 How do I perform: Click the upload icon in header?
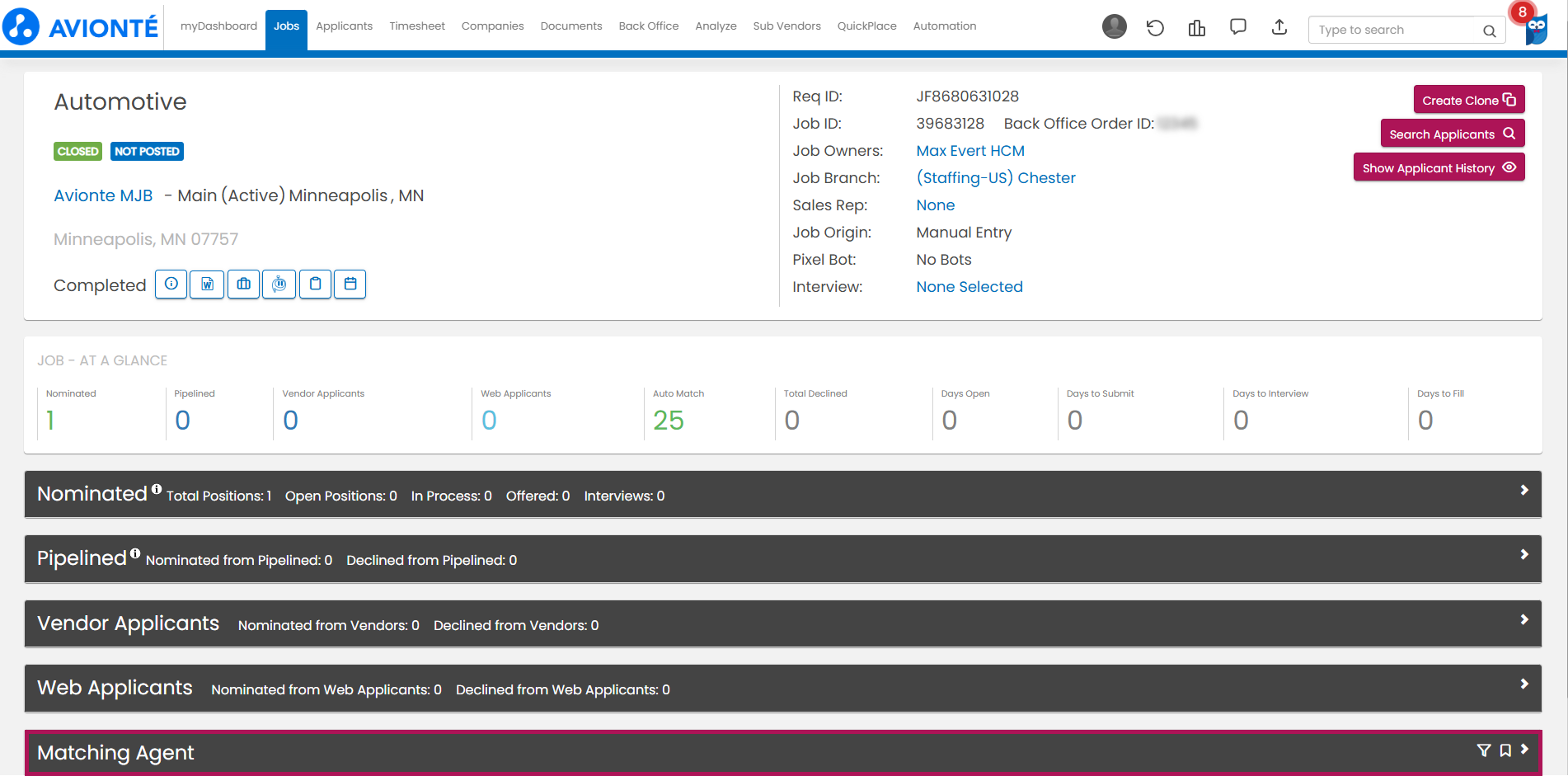click(x=1279, y=27)
